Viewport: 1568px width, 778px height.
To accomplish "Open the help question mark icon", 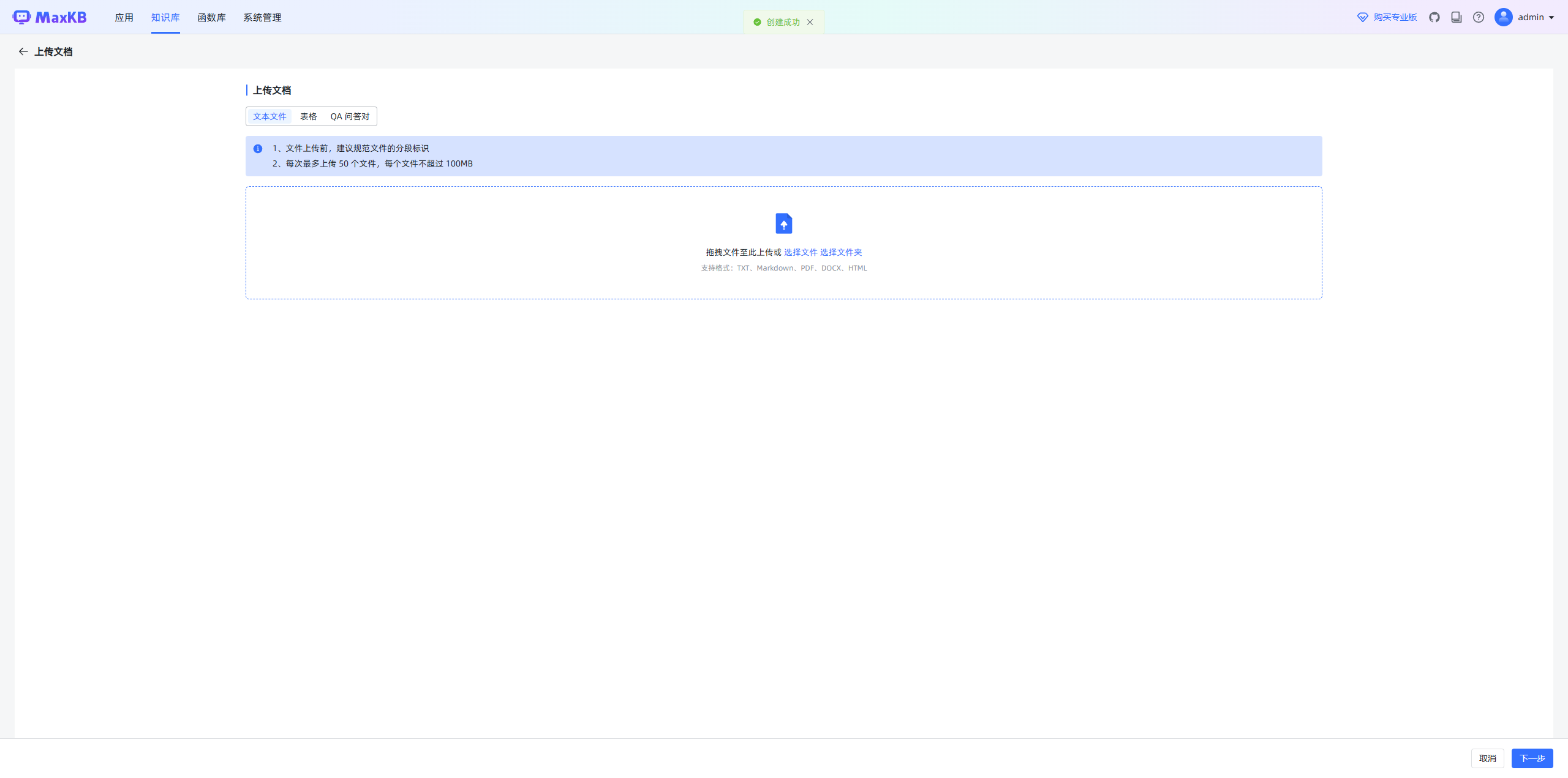I will [x=1479, y=17].
